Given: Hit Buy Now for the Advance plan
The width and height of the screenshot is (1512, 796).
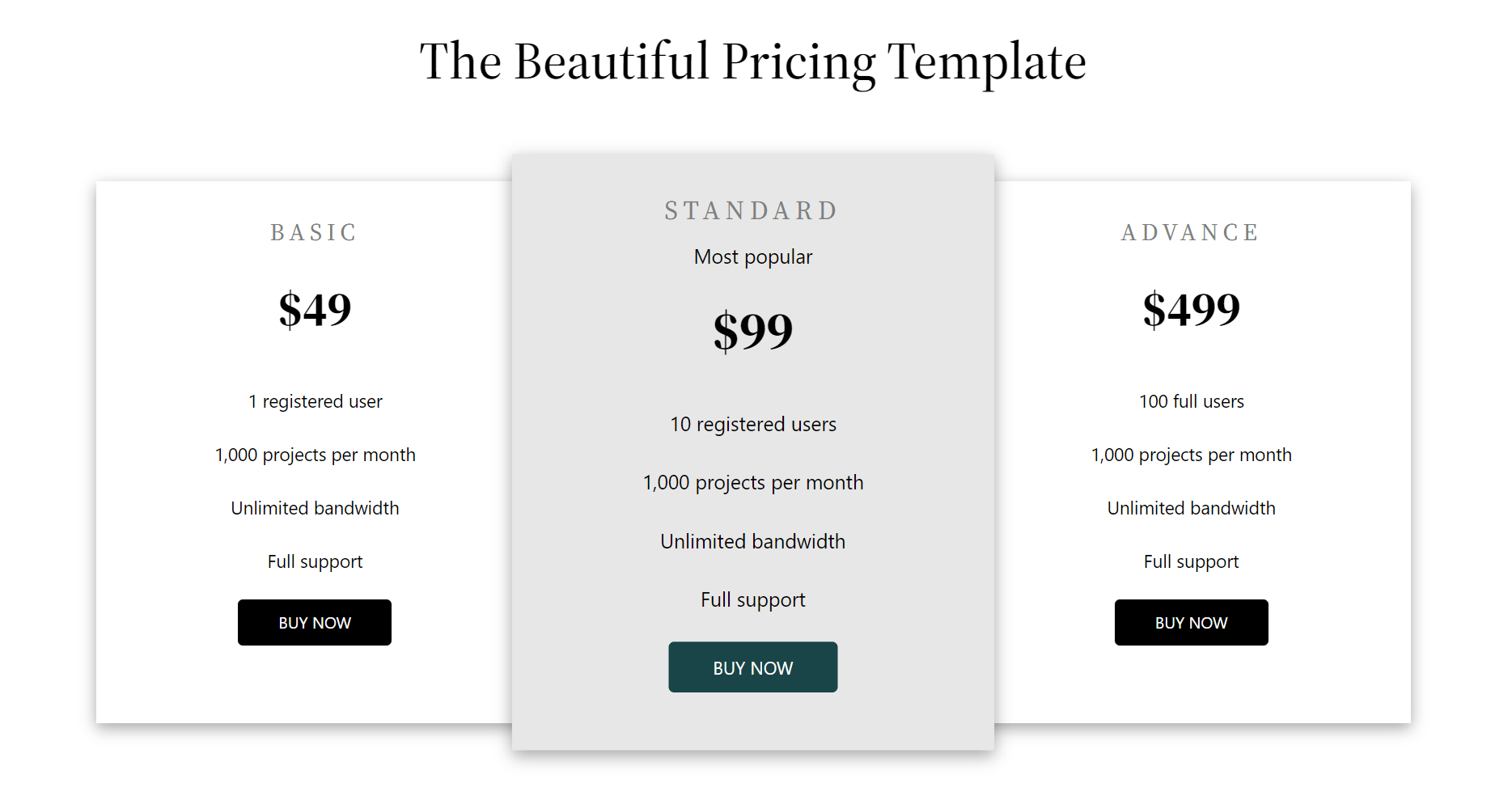Looking at the screenshot, I should tap(1191, 622).
